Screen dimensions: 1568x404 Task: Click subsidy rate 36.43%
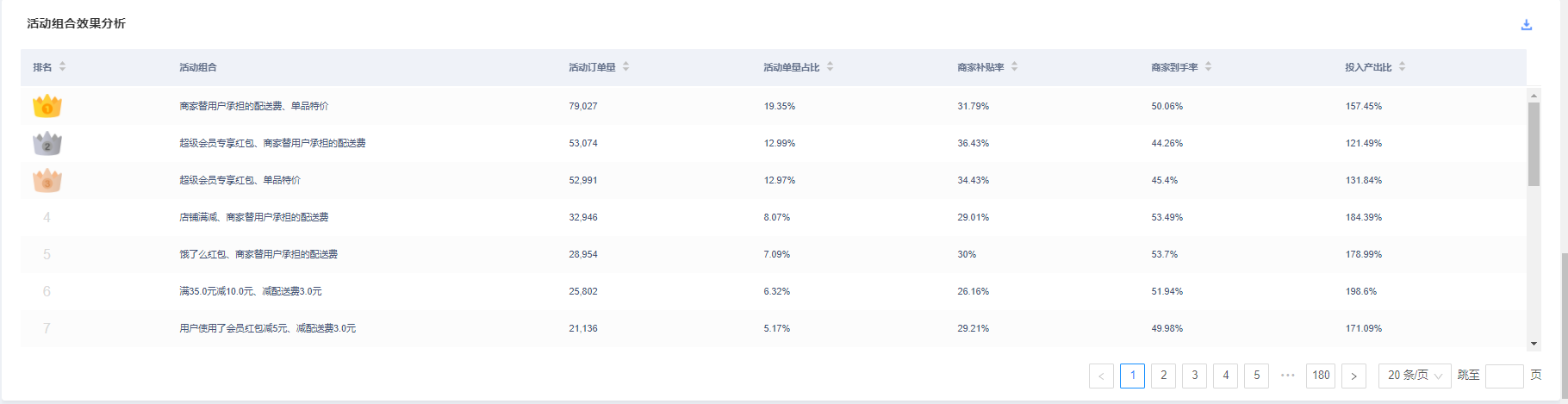tap(974, 143)
